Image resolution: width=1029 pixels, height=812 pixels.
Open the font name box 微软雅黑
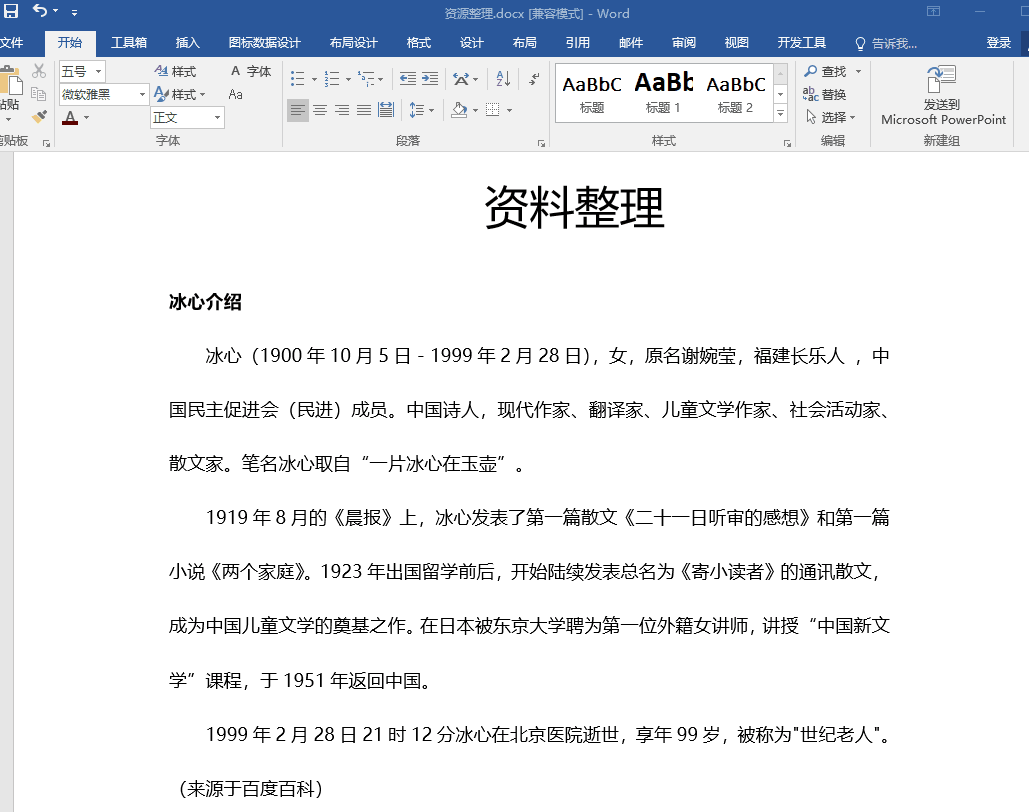coord(104,95)
